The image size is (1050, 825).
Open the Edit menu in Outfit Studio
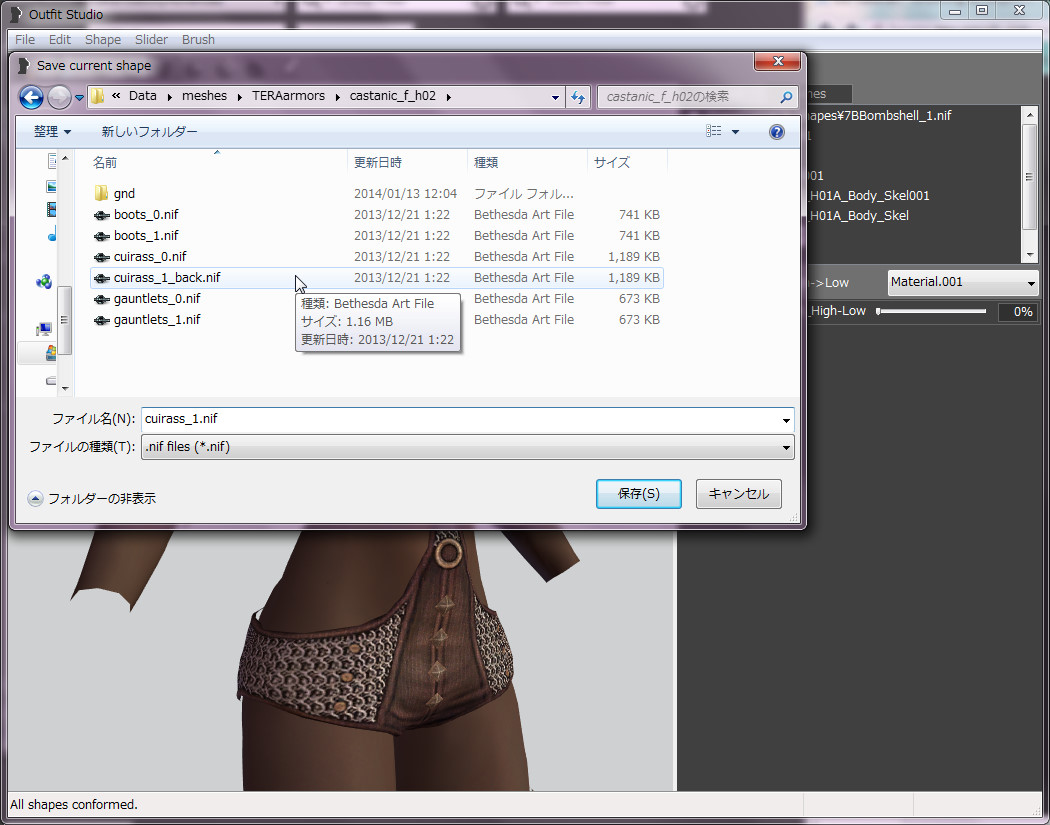click(x=60, y=40)
